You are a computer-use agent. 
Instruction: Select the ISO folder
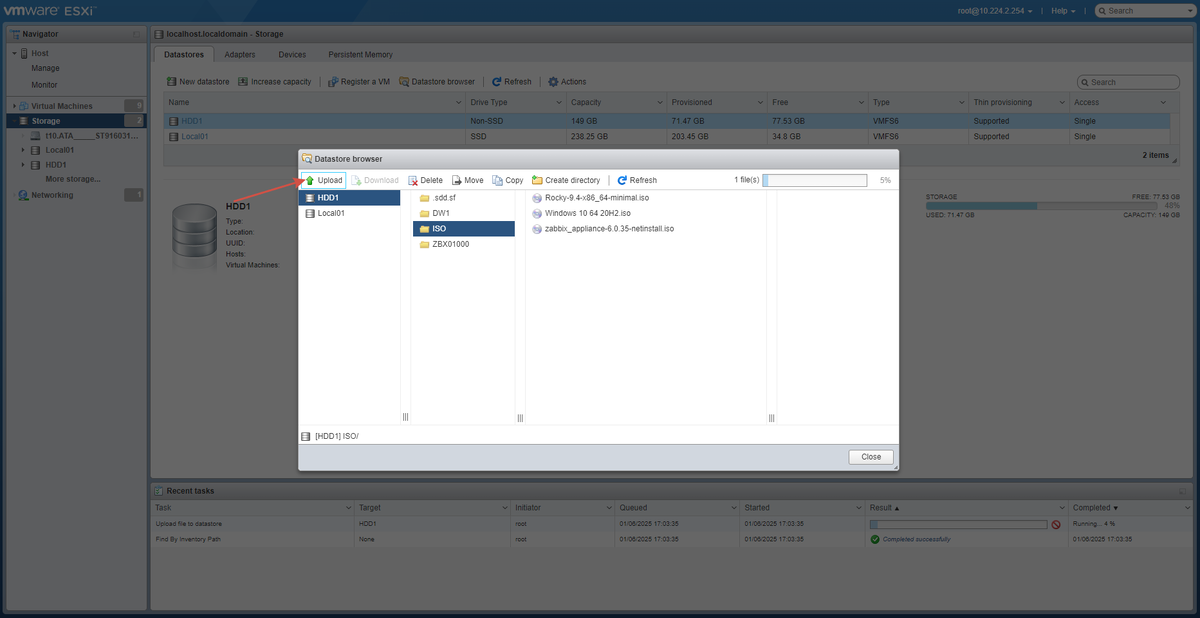tap(463, 229)
